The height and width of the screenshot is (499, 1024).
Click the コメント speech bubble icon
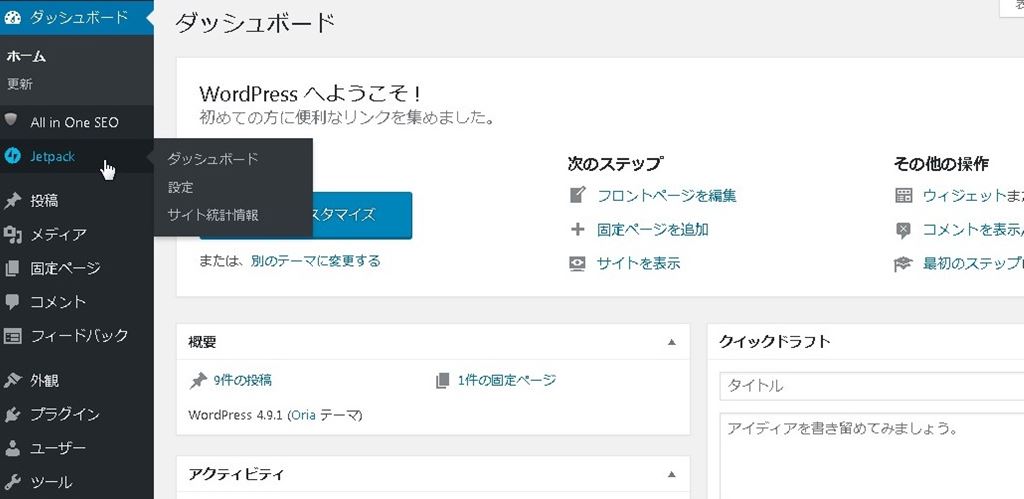[x=13, y=301]
